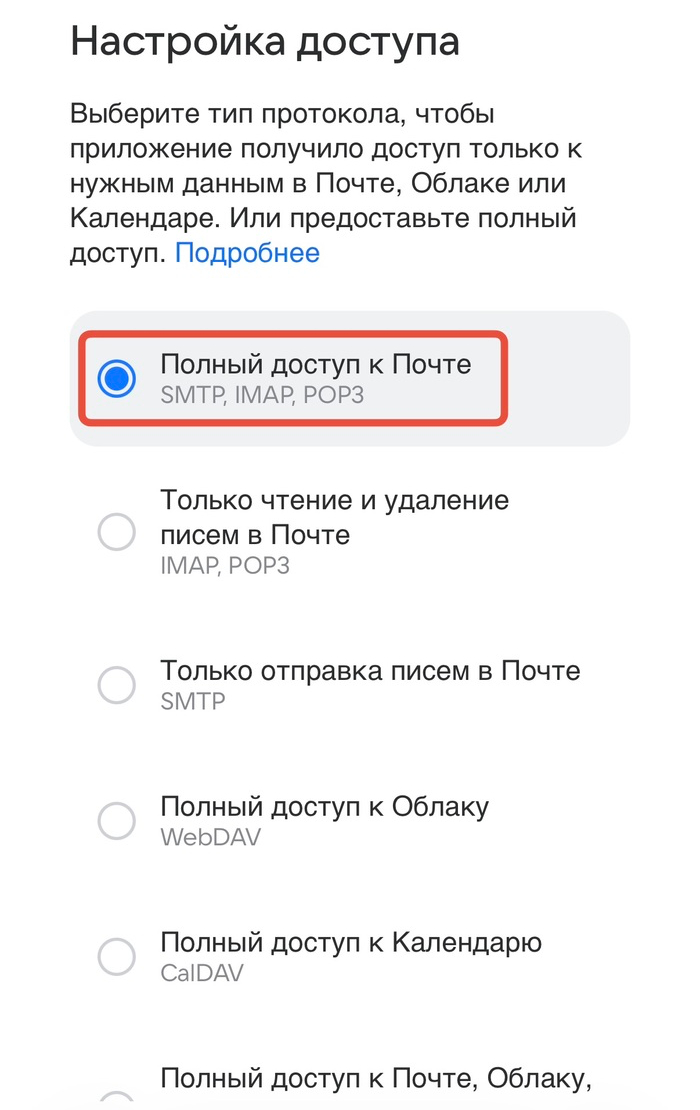
Task: Click the "SMTP, IMAP, POP3" protocol subtitle
Action: (x=262, y=395)
